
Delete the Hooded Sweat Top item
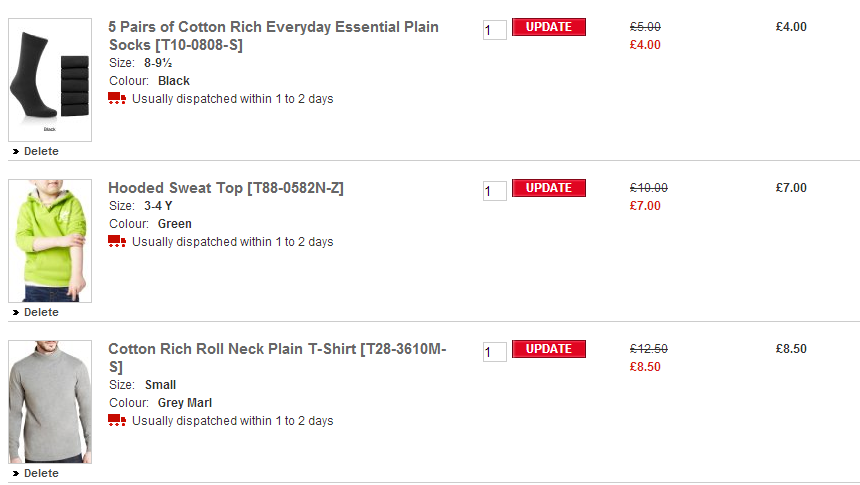(41, 313)
